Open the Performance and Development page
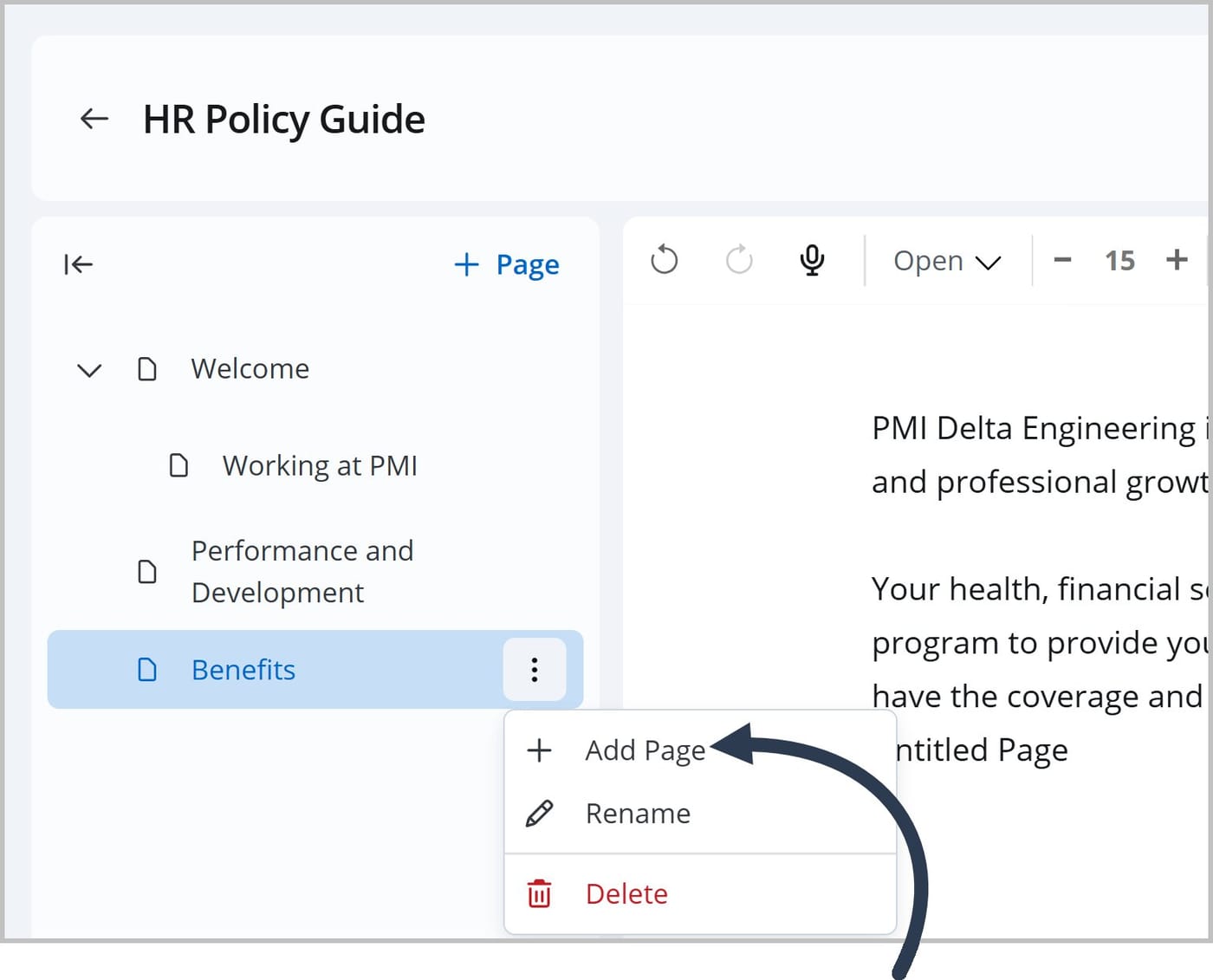This screenshot has height=980, width=1213. coord(302,572)
